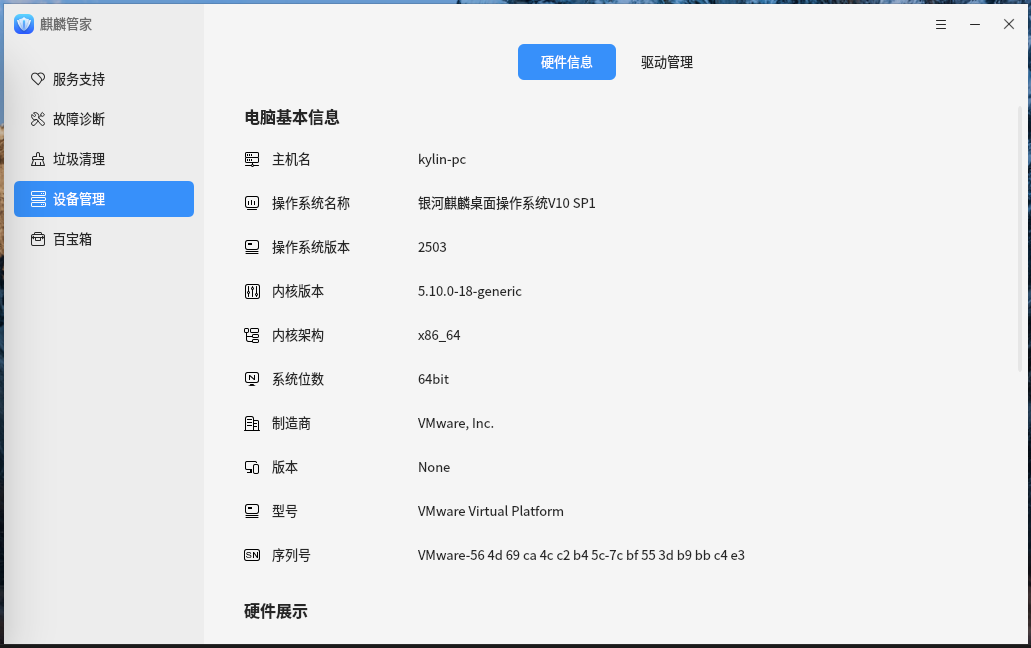1031x648 pixels.
Task: Click the Kylin Manager shield logo icon
Action: click(x=24, y=24)
